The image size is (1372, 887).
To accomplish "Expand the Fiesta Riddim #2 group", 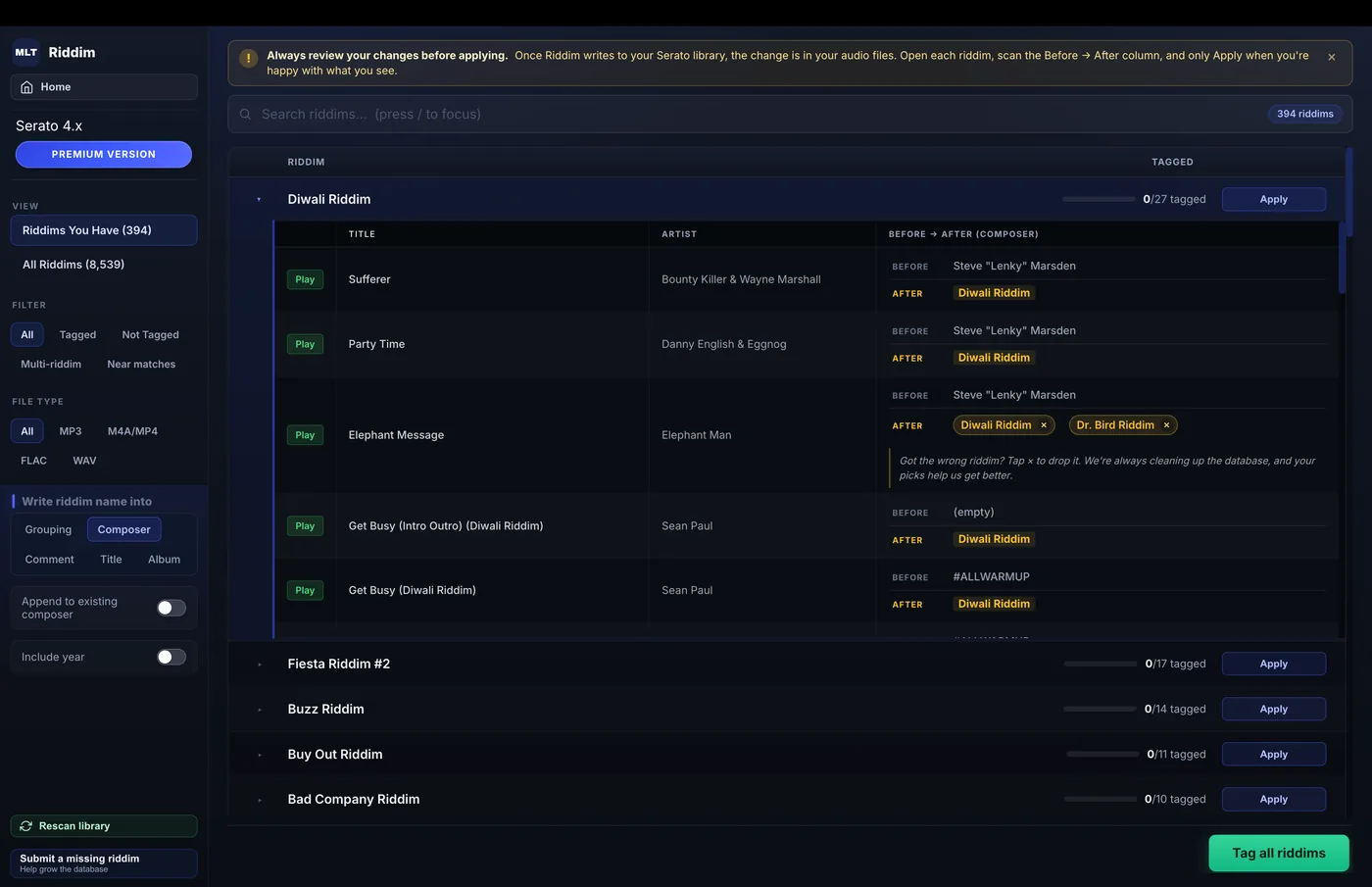I will click(260, 665).
